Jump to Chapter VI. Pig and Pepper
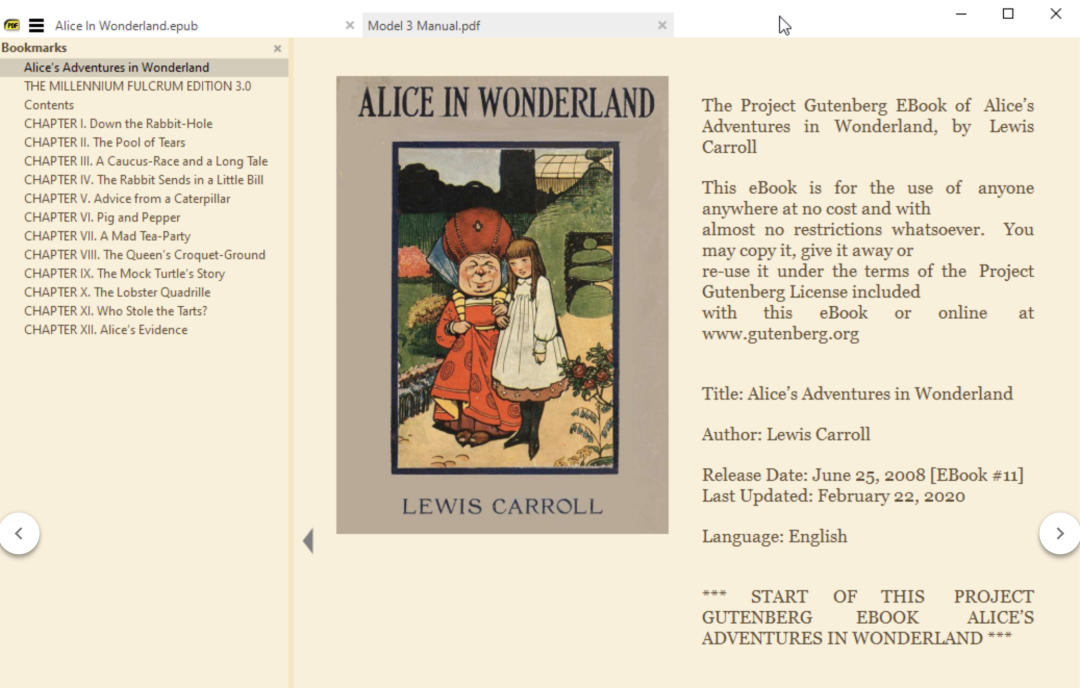The width and height of the screenshot is (1080, 688). (103, 217)
